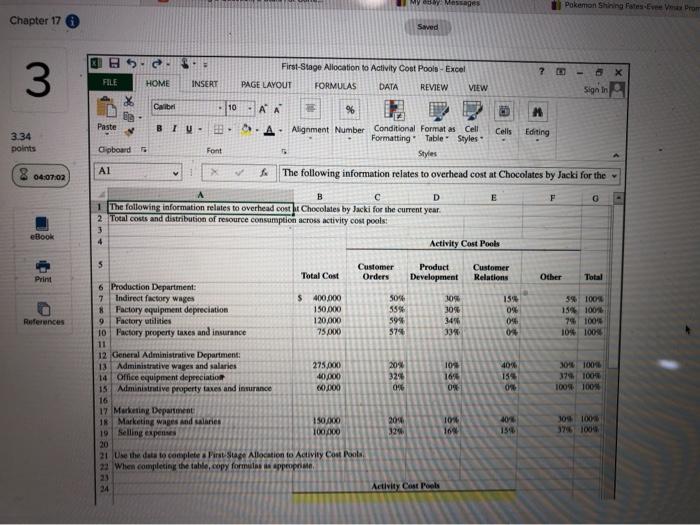Click the Insert Function fx icon
The image size is (700, 525).
[264, 172]
